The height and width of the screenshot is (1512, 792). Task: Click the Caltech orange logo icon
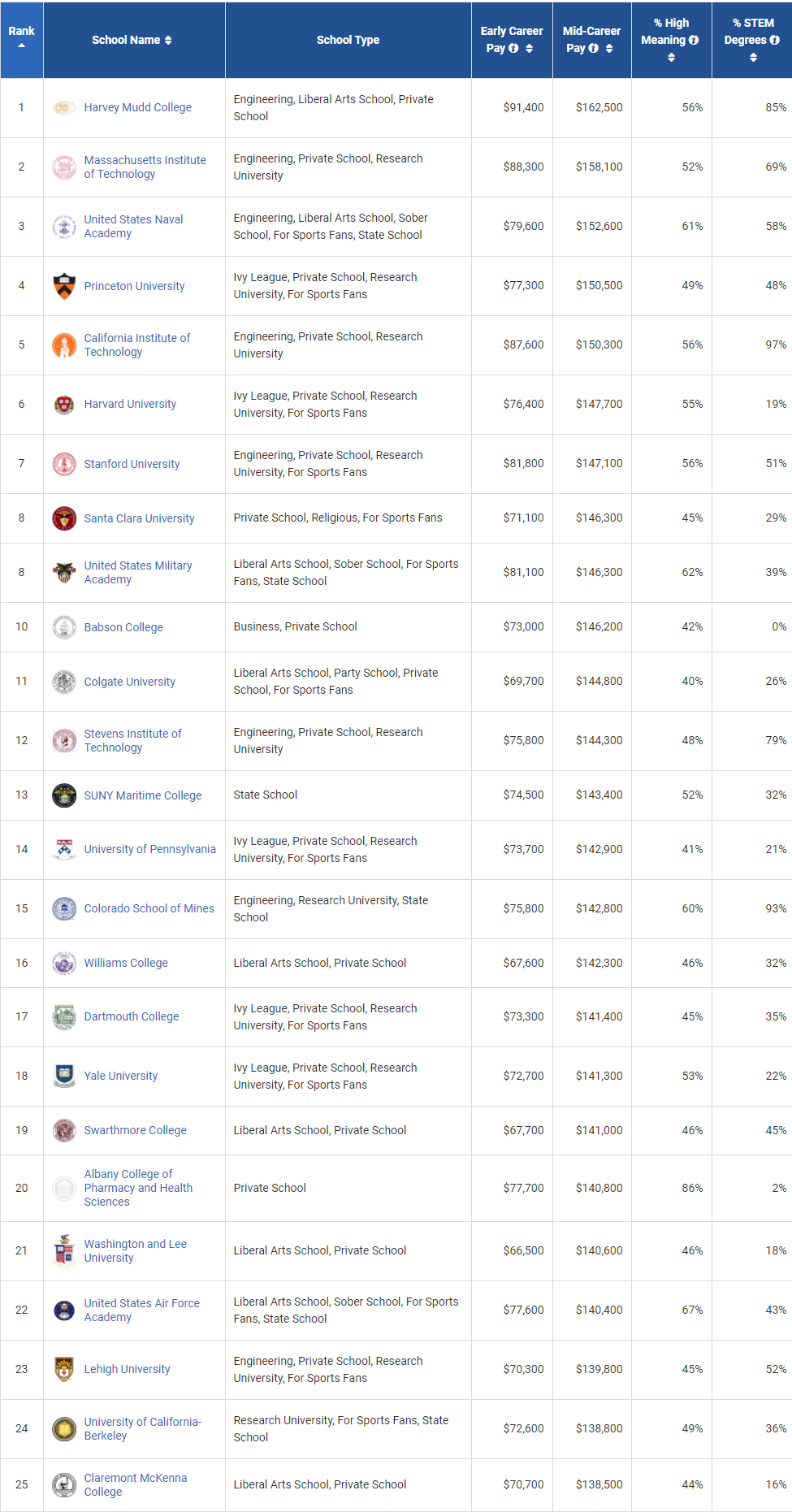(x=64, y=345)
